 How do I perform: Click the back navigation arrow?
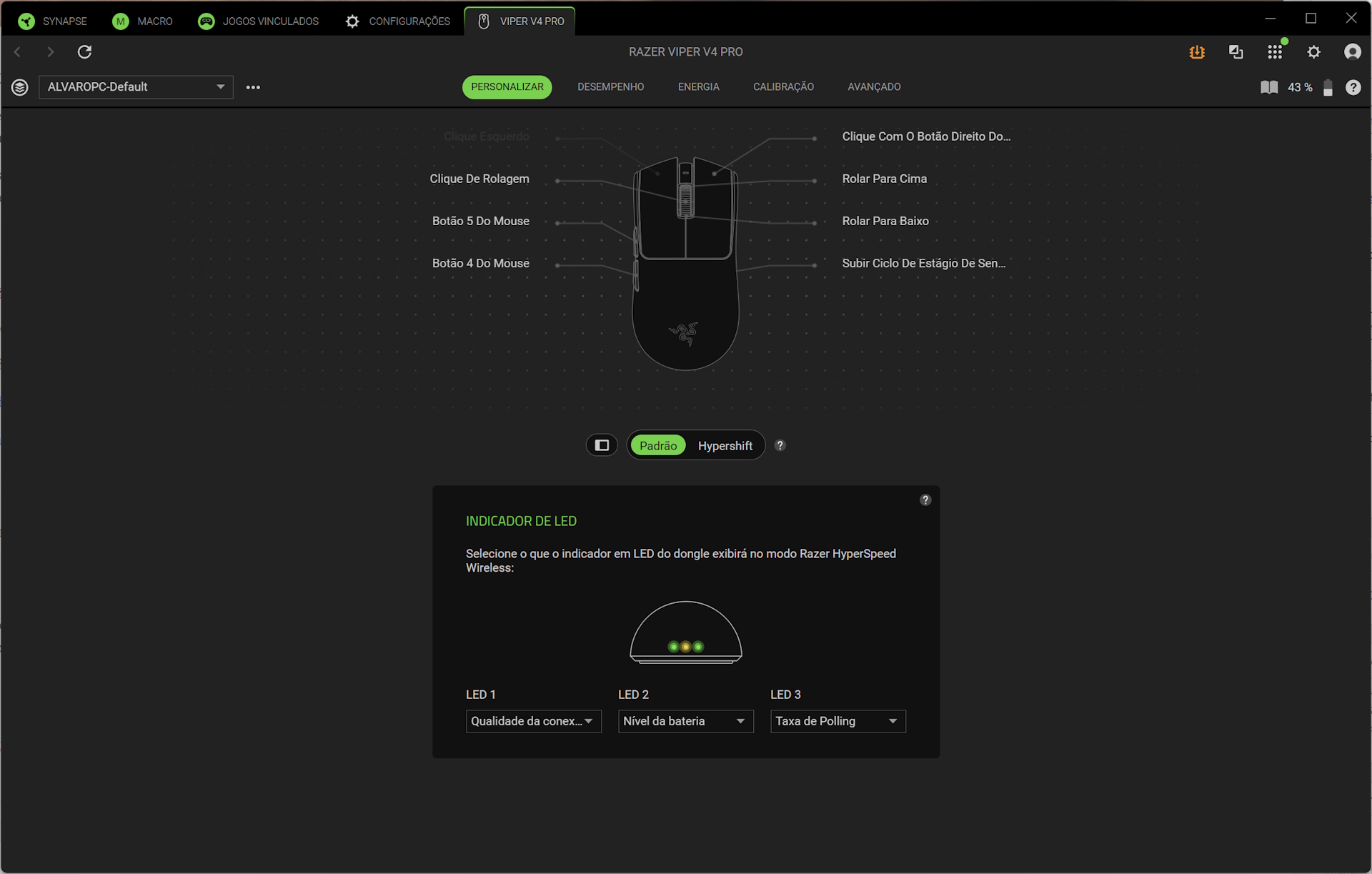pos(18,51)
